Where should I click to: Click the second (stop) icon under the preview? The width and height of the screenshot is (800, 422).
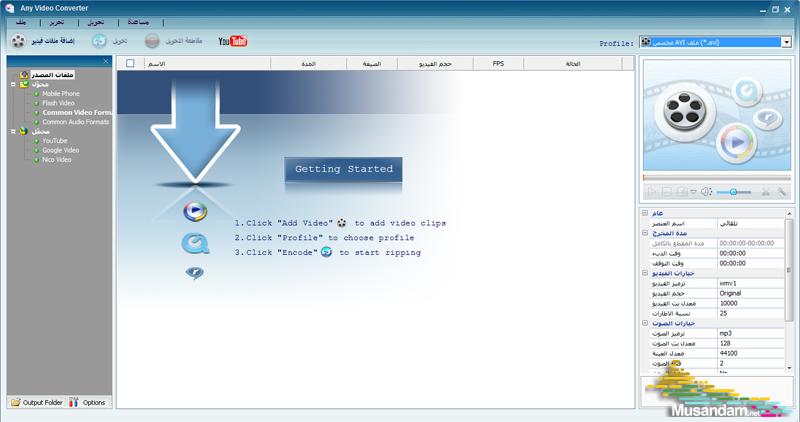tap(666, 192)
